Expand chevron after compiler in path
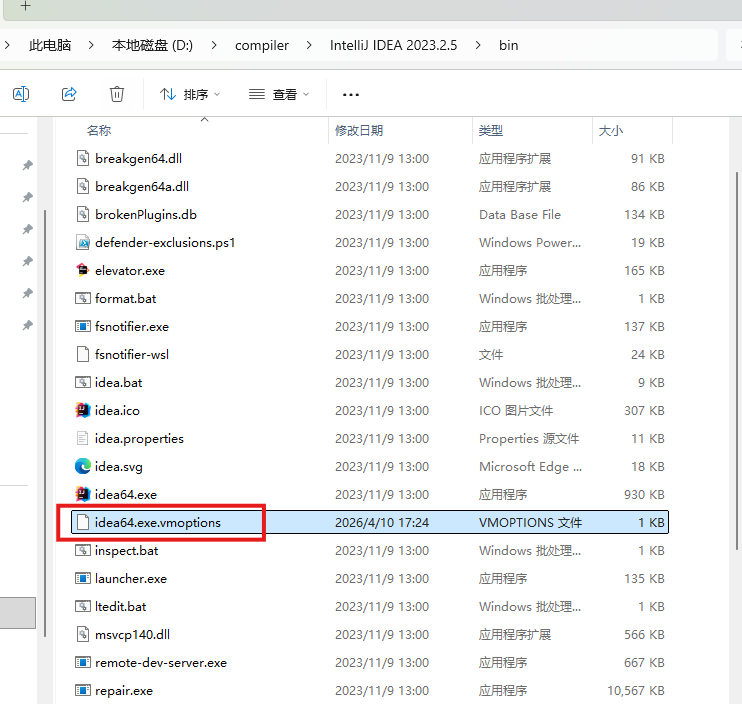 [x=309, y=45]
